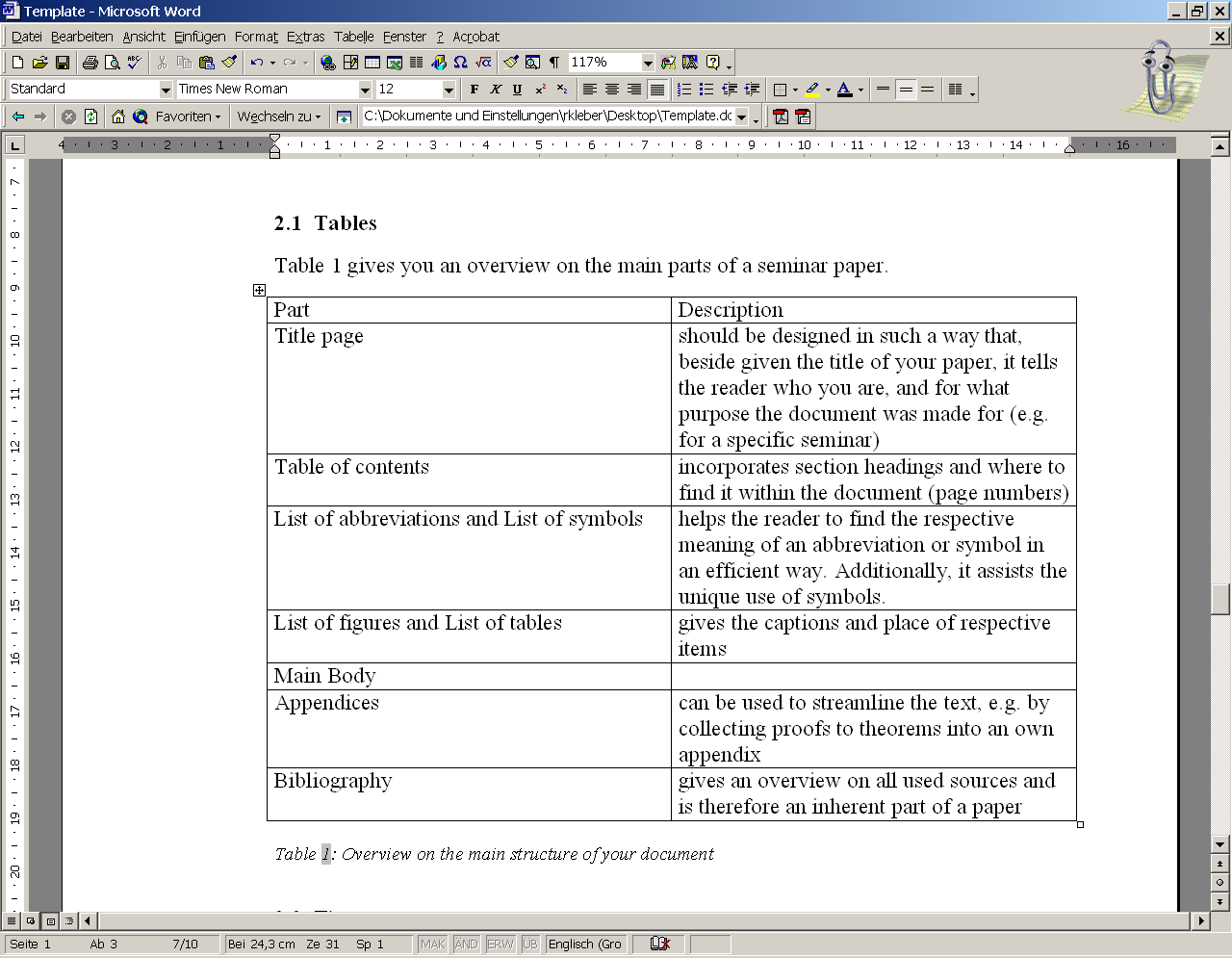Open the font color dropdown arrow

[x=860, y=90]
